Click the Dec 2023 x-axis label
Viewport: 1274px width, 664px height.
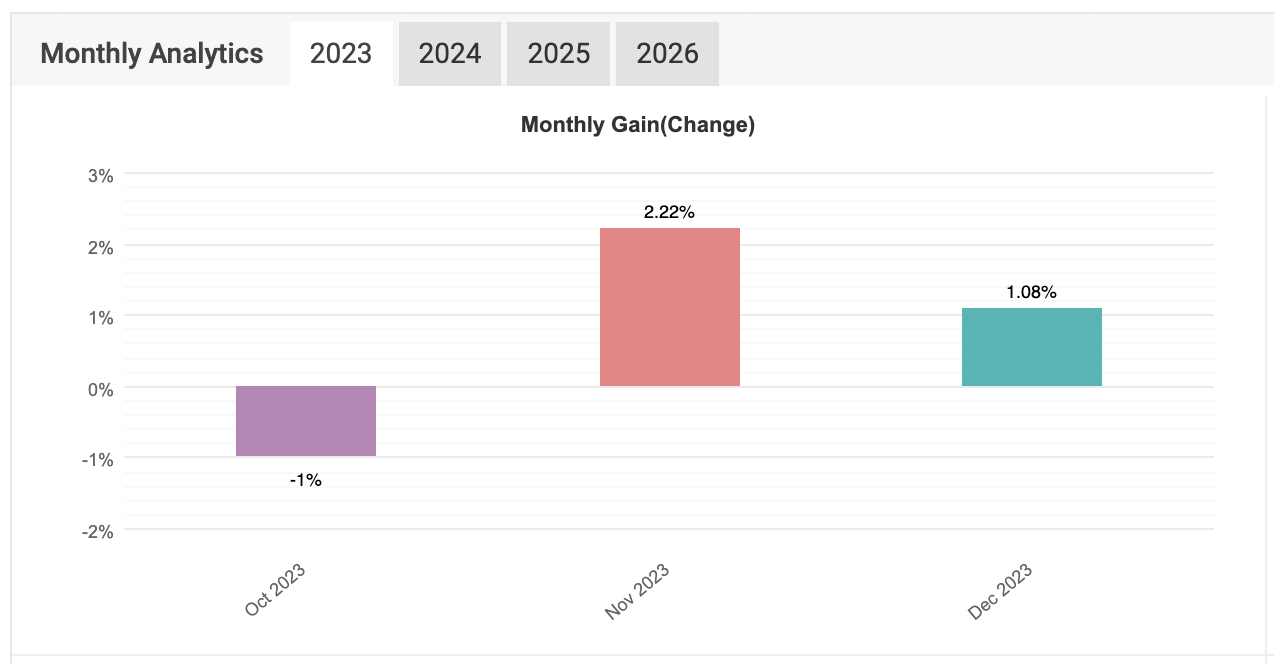coord(1000,592)
